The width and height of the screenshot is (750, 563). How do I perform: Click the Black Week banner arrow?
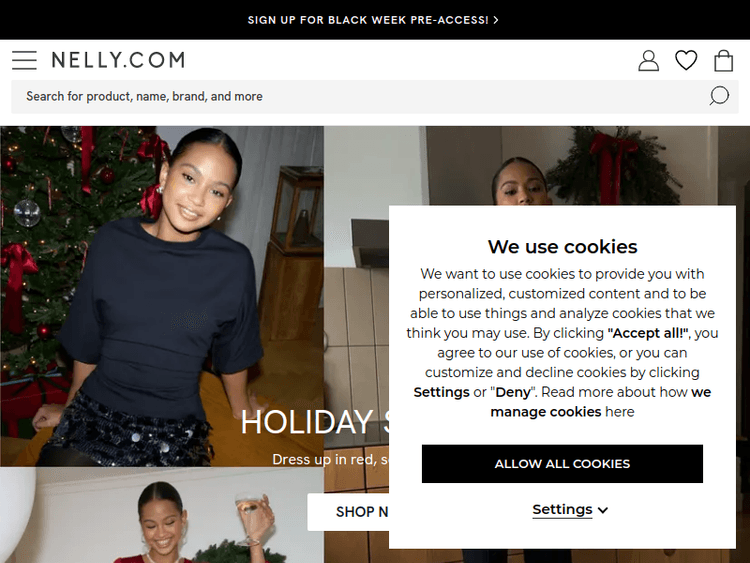(496, 20)
